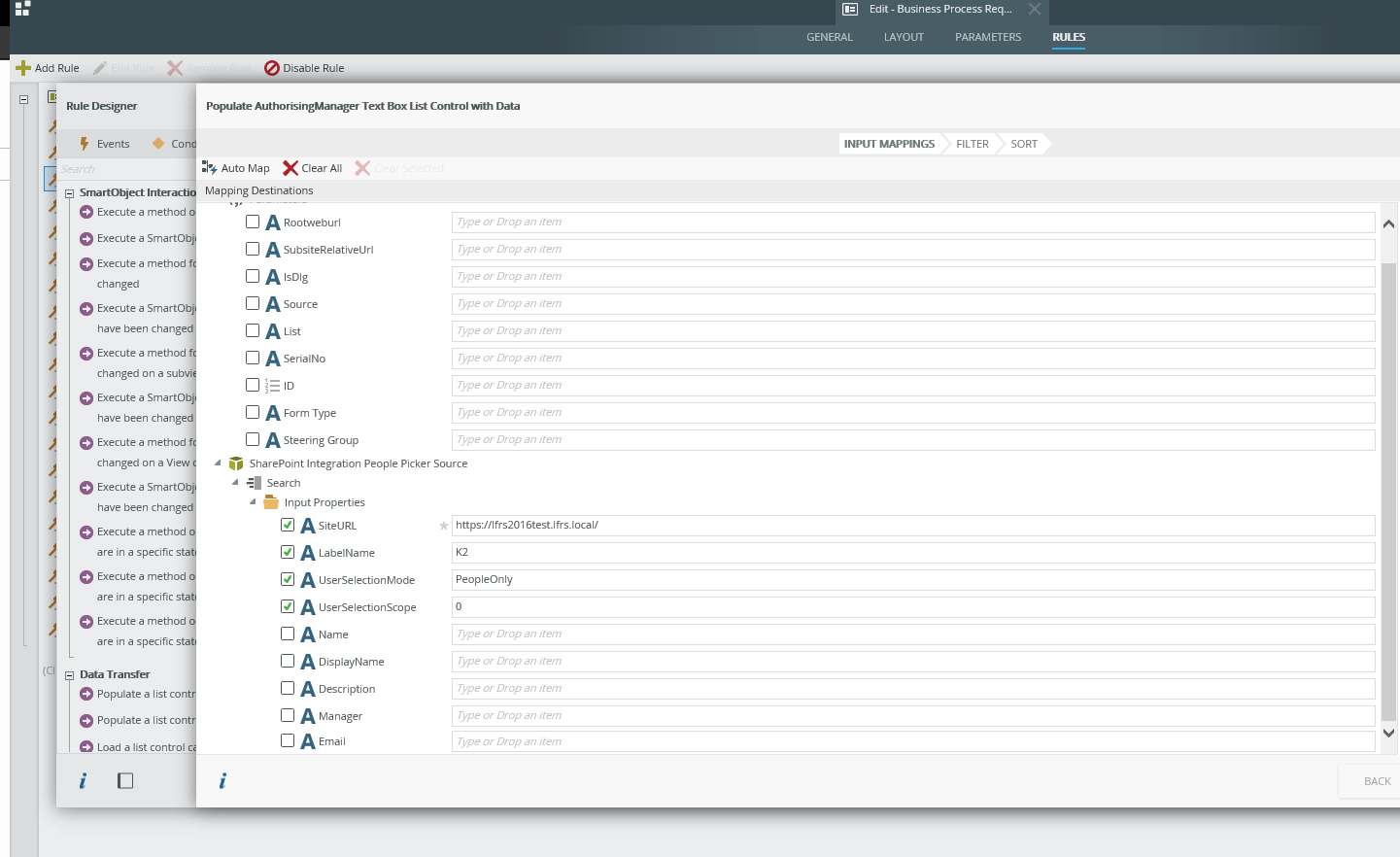Click the SiteURL value field
The image size is (1400, 857).
(913, 526)
